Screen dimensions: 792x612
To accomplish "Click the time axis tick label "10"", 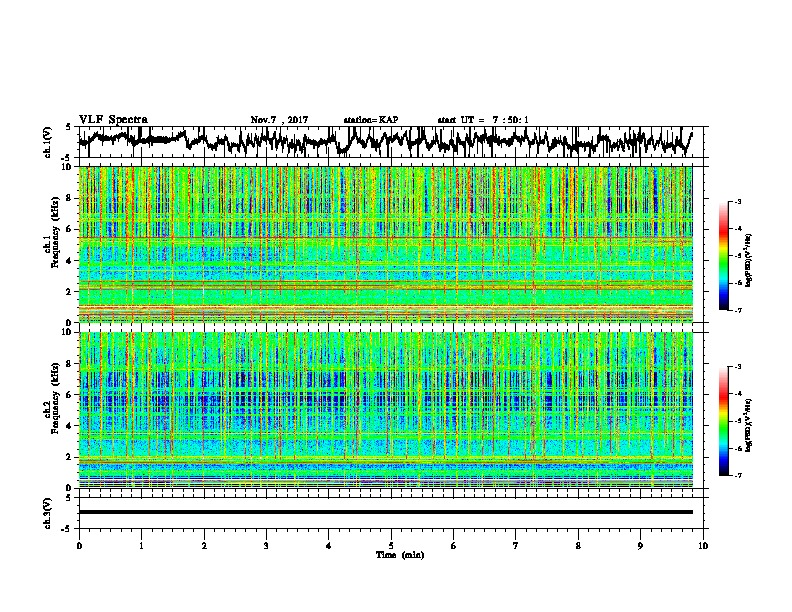I will [703, 546].
